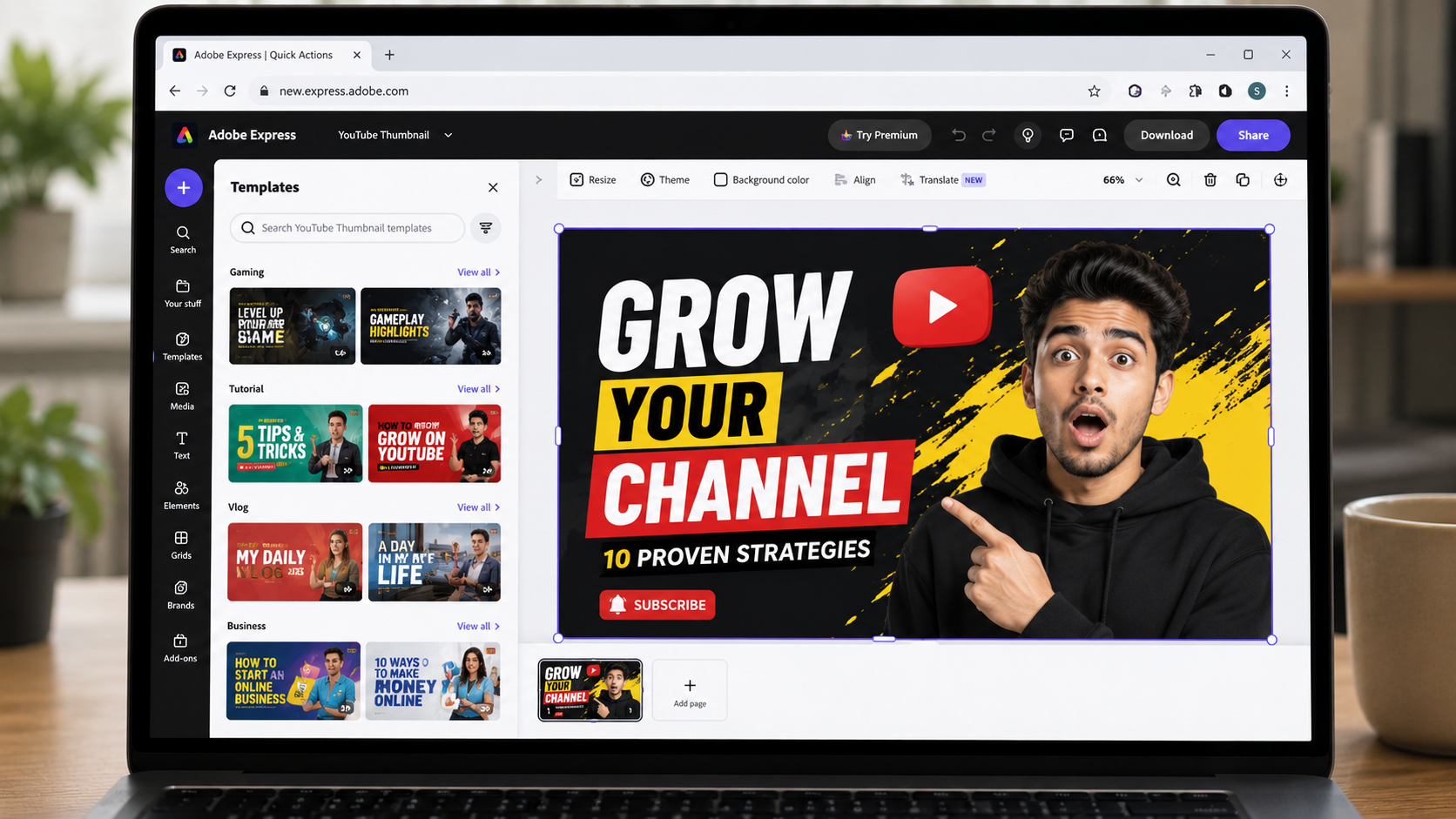Undo the last action
Viewport: 1456px width, 819px height.
pyautogui.click(x=959, y=135)
